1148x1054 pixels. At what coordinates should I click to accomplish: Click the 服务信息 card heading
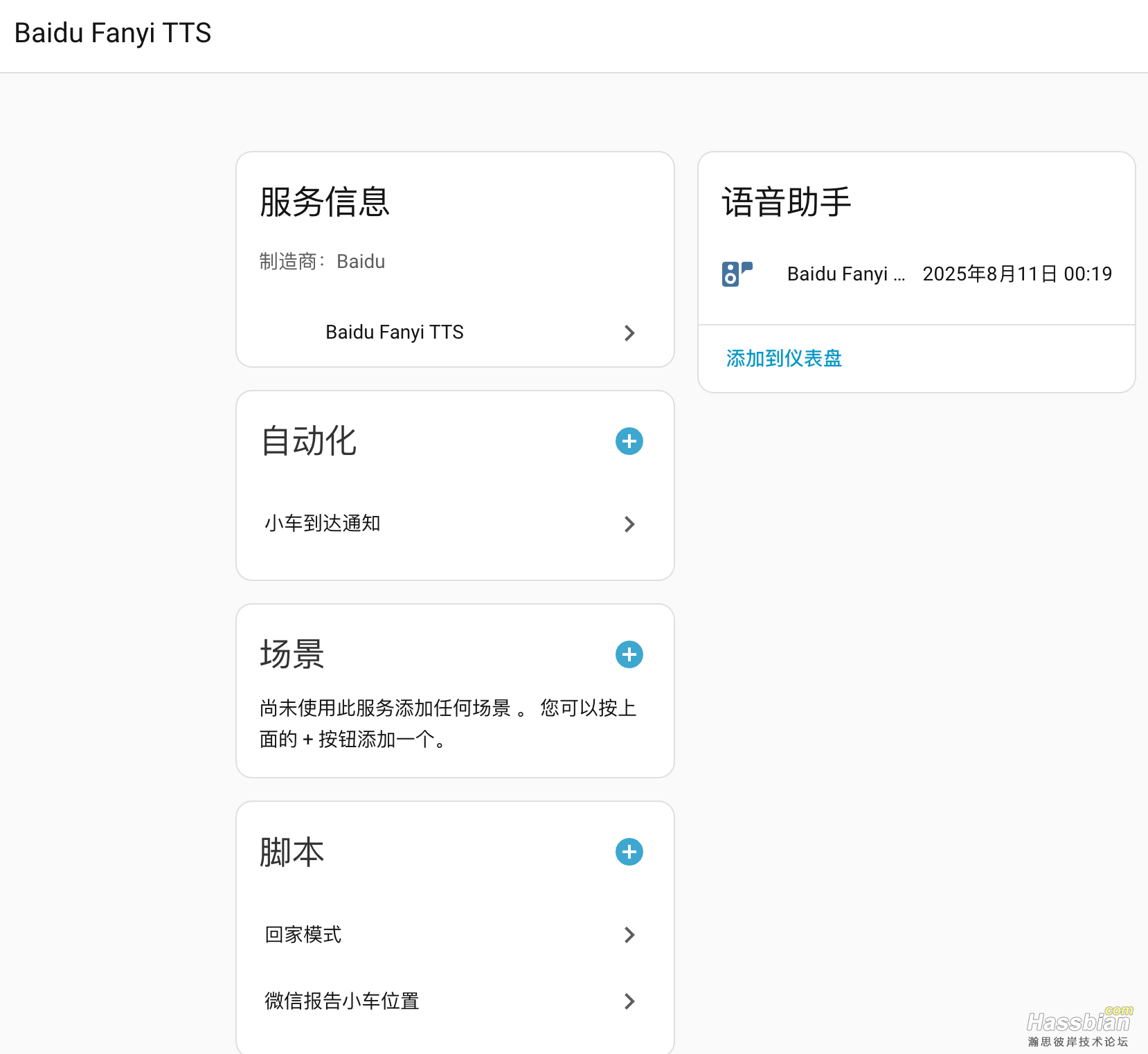click(325, 202)
